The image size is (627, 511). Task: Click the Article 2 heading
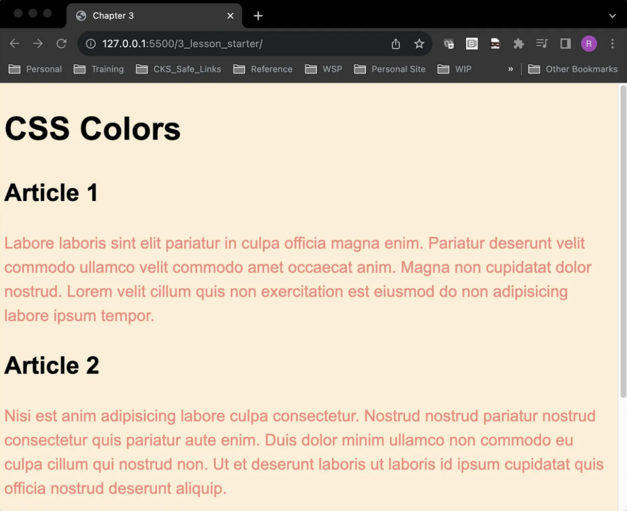52,365
